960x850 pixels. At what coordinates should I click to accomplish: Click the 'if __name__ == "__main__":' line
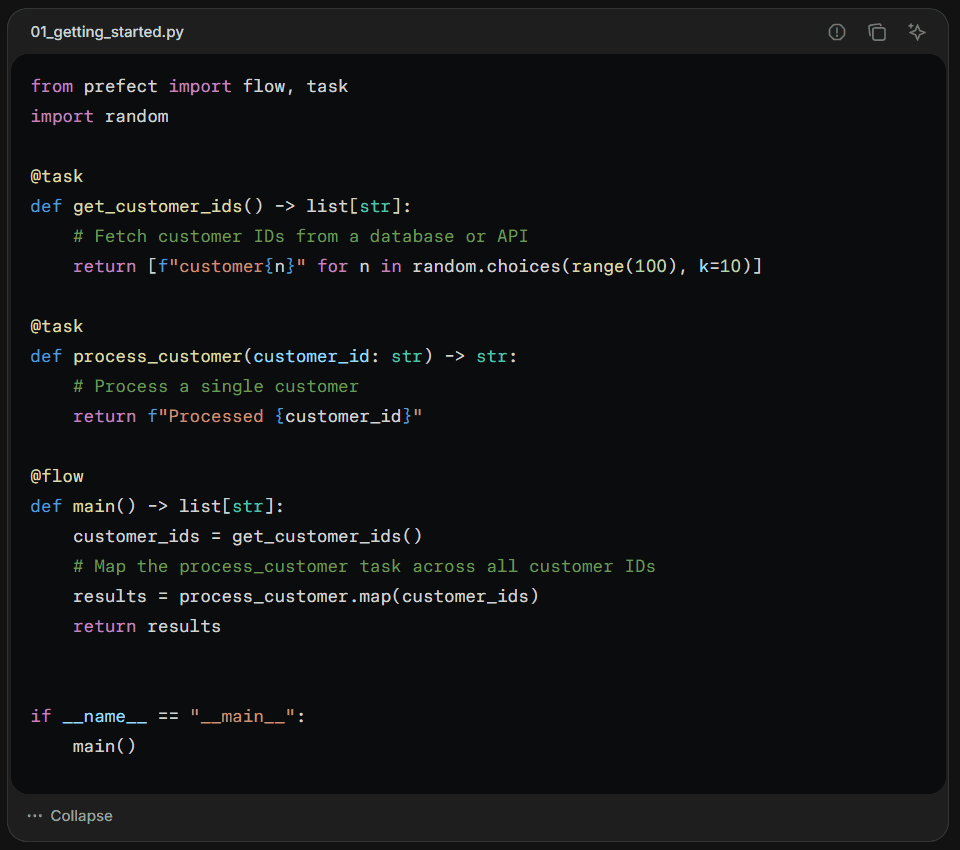168,716
